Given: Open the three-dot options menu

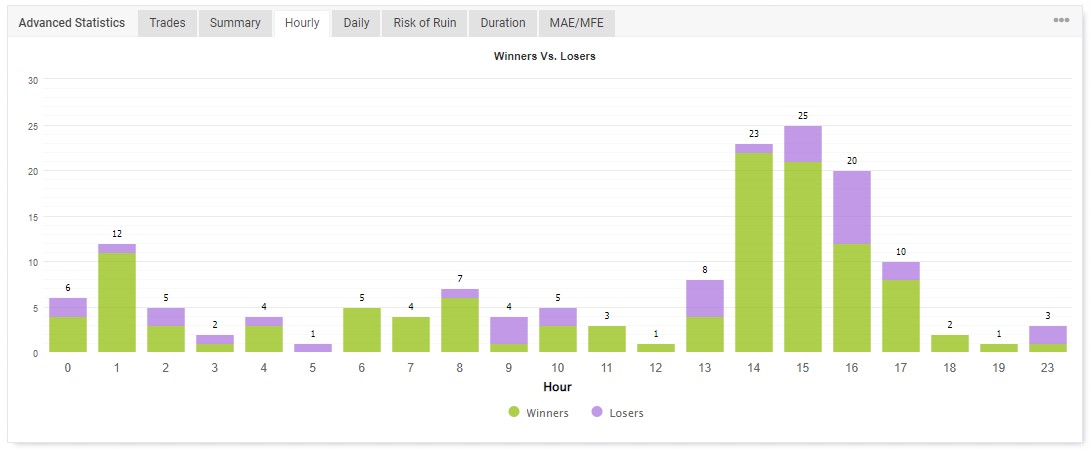Looking at the screenshot, I should click(1061, 20).
